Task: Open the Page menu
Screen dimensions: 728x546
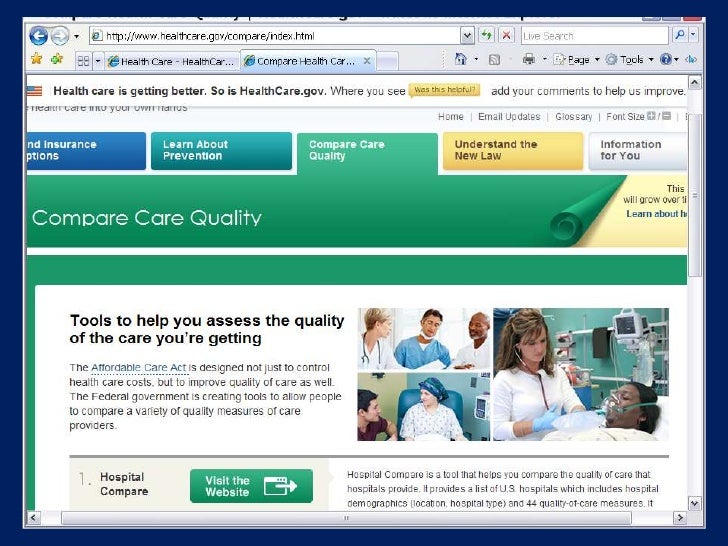Action: click(576, 59)
